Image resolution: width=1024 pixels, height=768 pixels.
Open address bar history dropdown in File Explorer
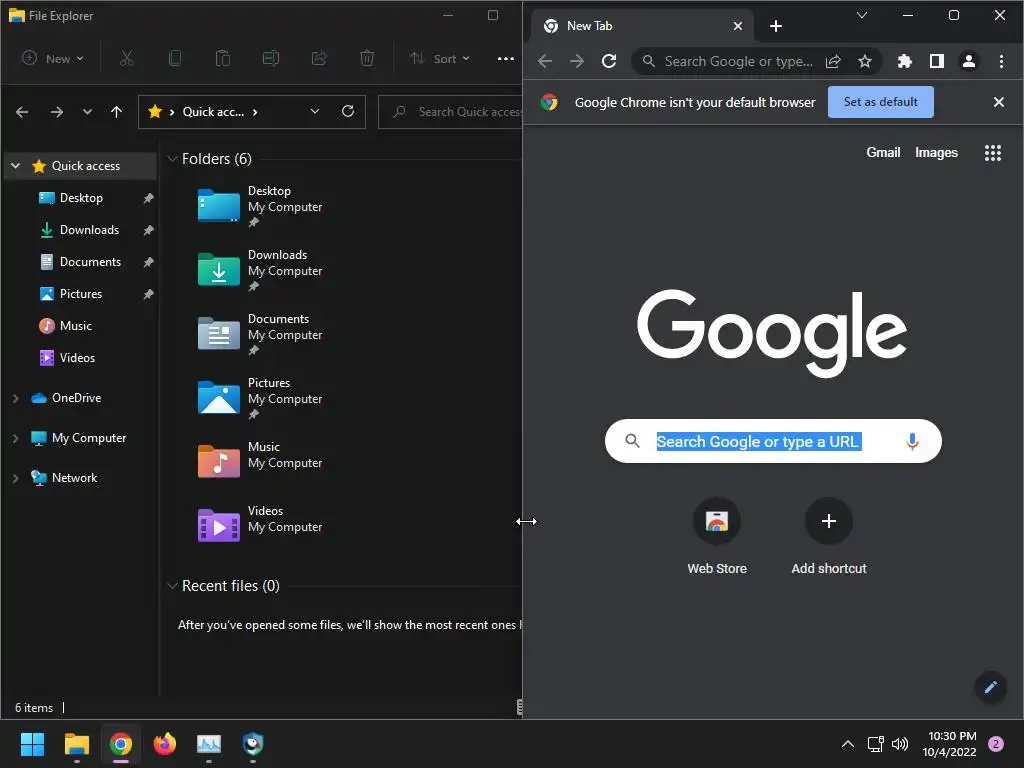[x=315, y=112]
